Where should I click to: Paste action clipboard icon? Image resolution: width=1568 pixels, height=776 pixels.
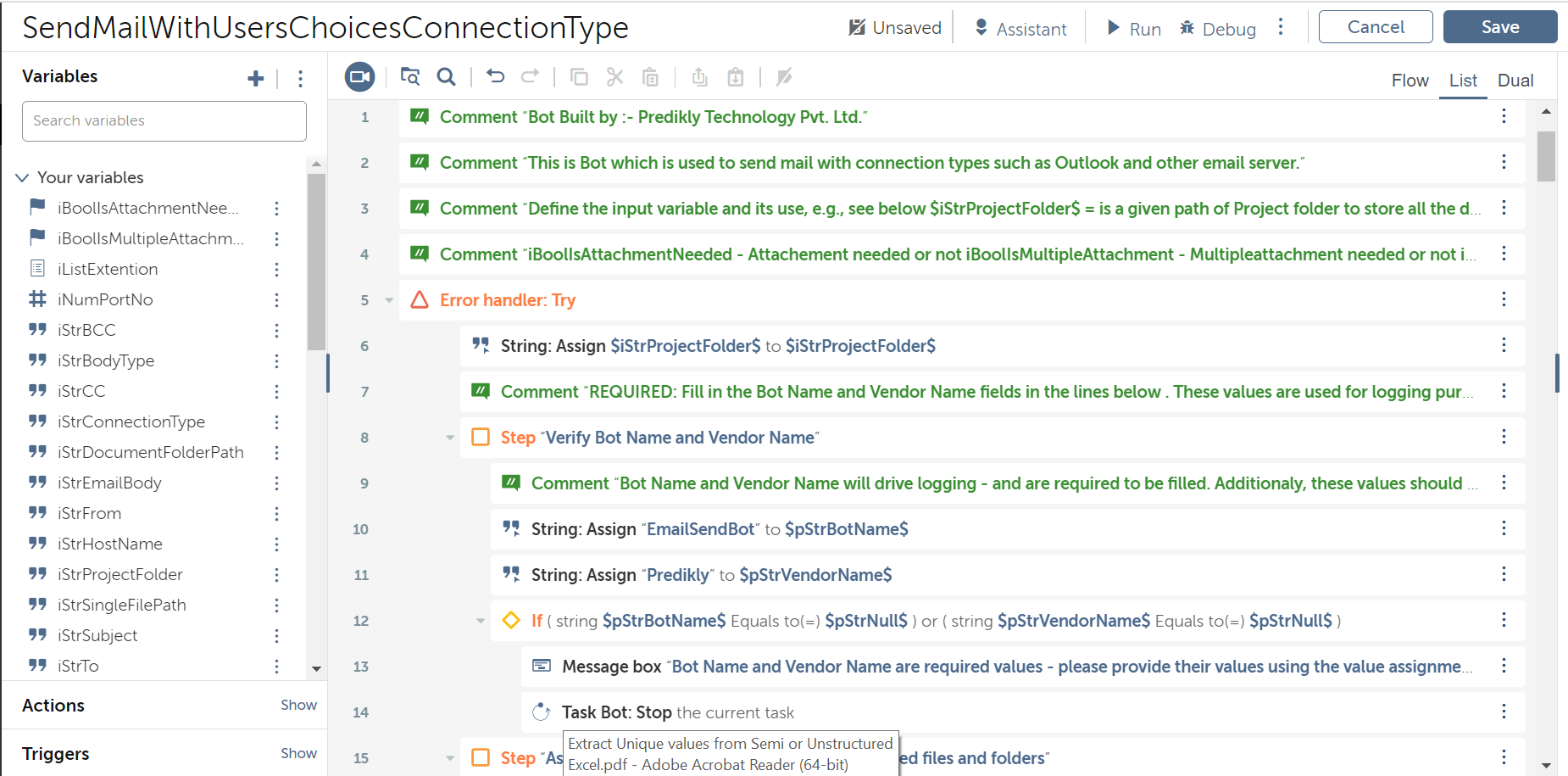pyautogui.click(x=650, y=77)
